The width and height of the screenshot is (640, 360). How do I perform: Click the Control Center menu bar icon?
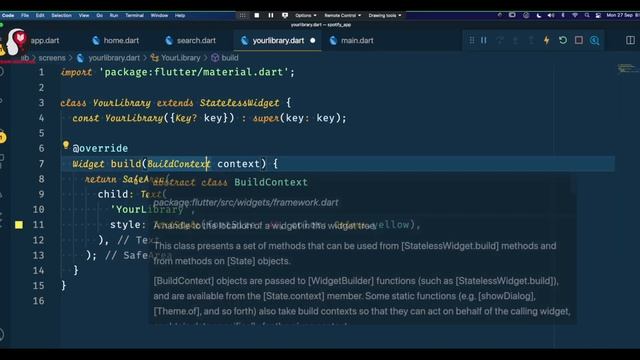pos(598,16)
